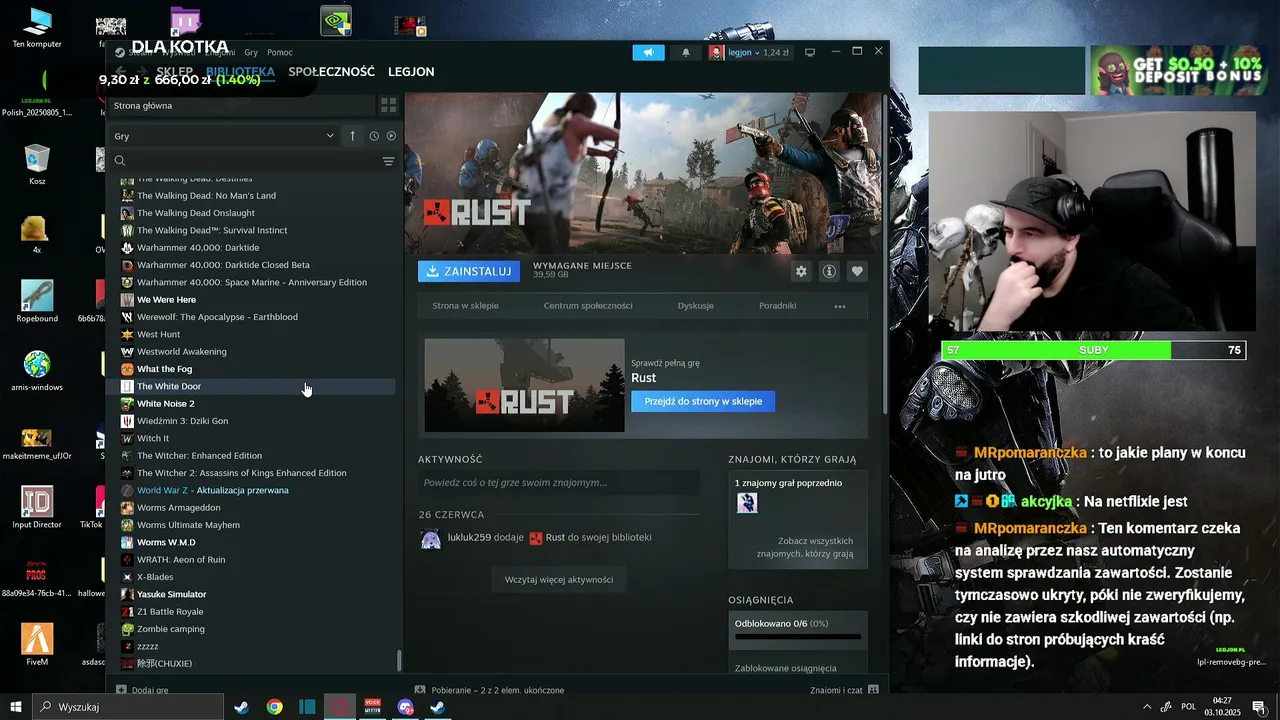The height and width of the screenshot is (720, 1280).
Task: Open SPOŁECZNOŚĆ navigation tab
Action: (x=331, y=72)
